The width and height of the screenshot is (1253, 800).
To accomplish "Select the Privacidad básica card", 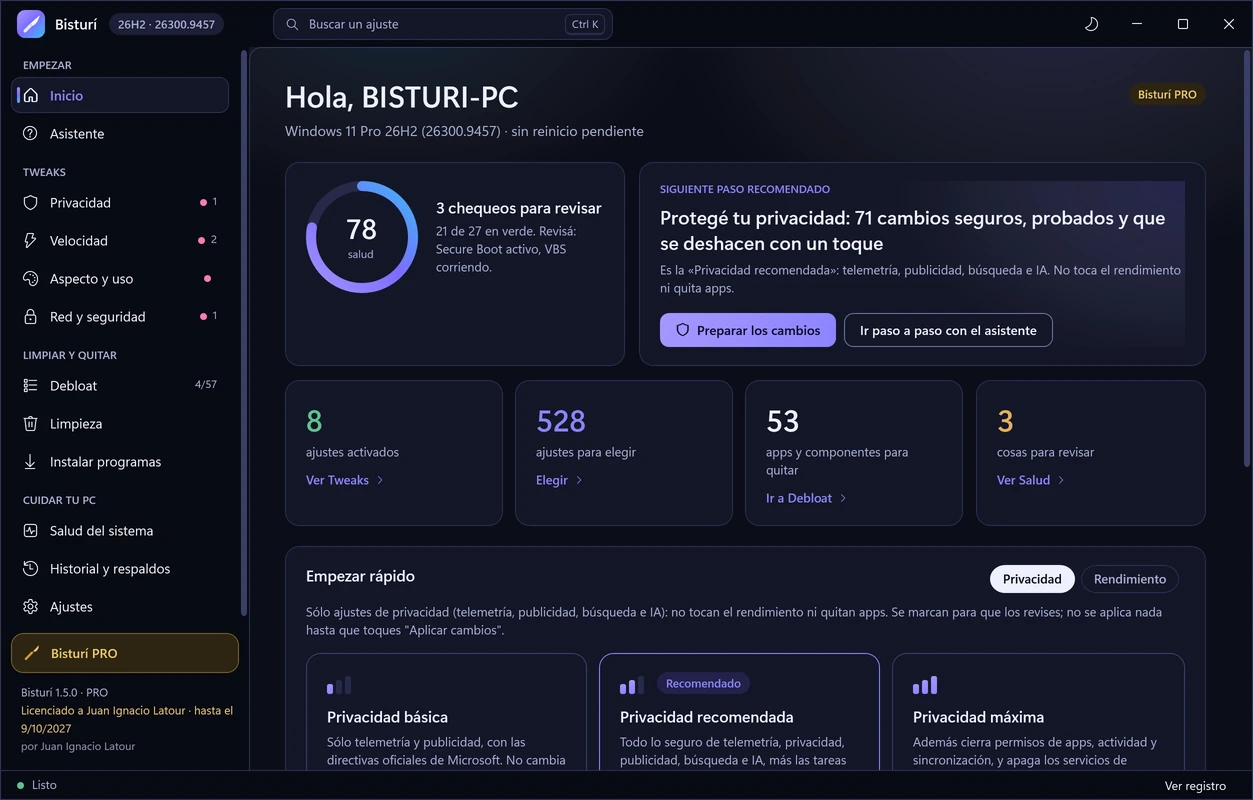I will (x=446, y=712).
